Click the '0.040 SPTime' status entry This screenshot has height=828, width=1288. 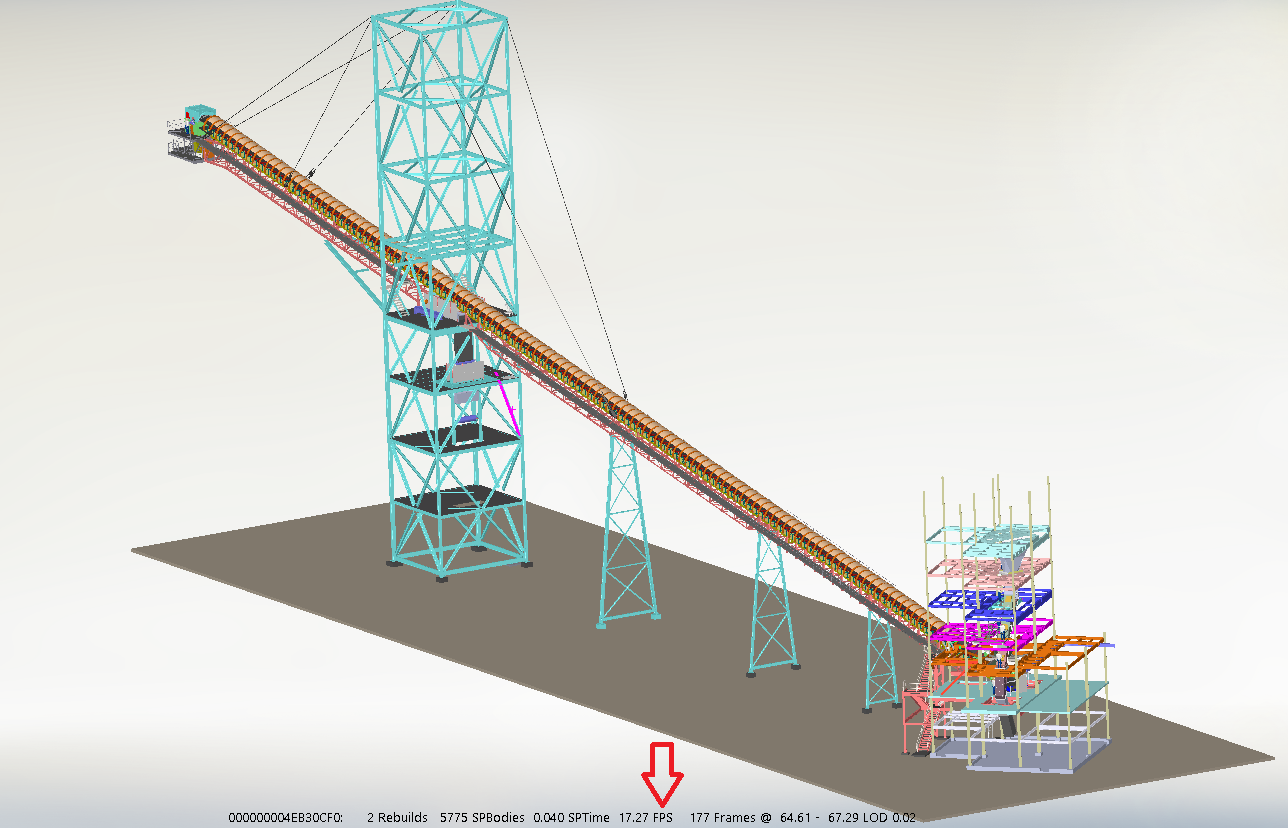click(x=571, y=817)
